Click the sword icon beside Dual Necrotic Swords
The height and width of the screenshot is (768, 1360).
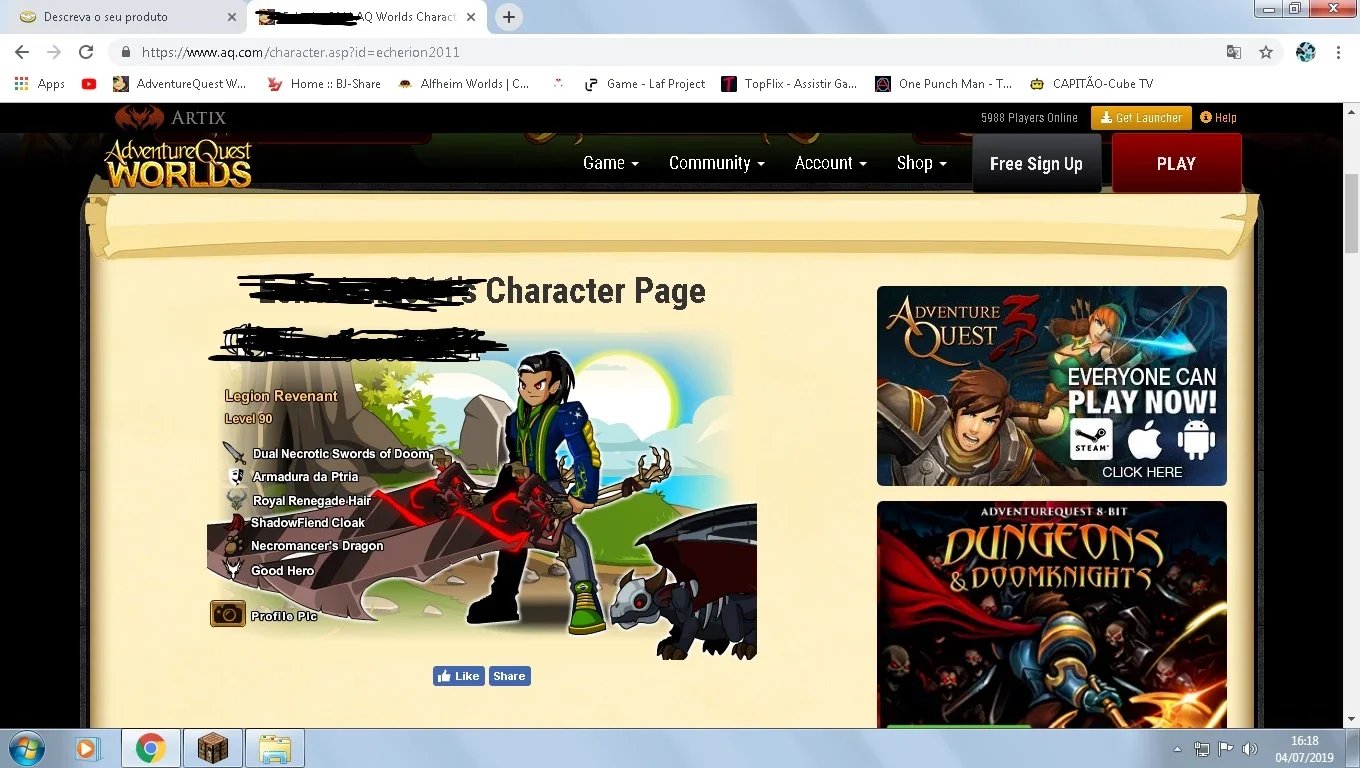234,452
